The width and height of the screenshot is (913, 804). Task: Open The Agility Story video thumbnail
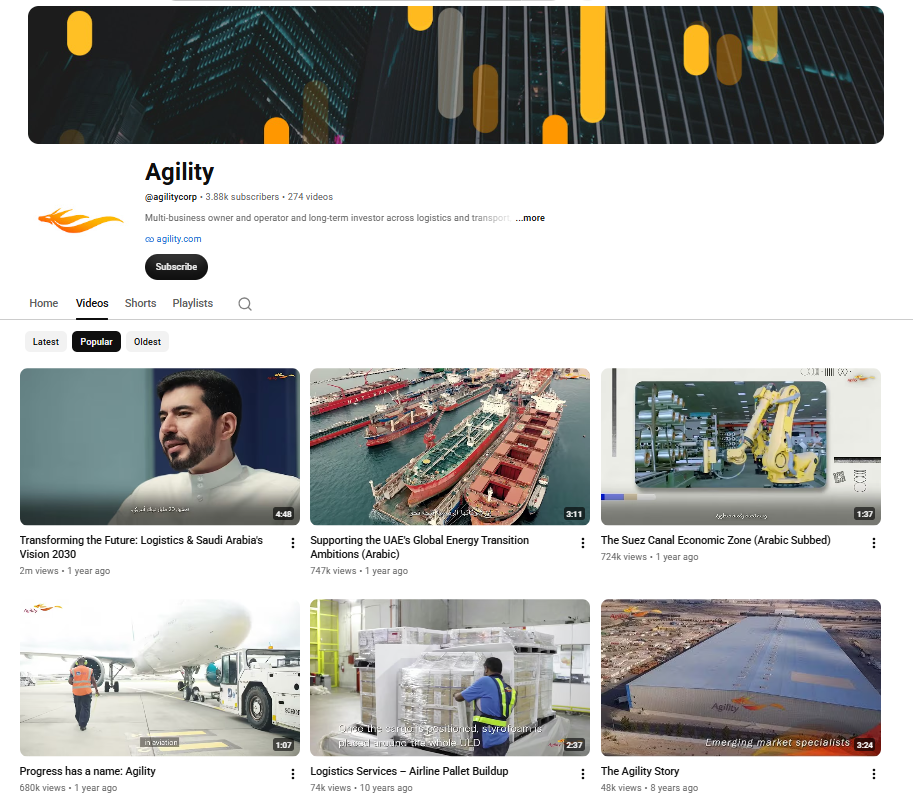[x=741, y=678]
